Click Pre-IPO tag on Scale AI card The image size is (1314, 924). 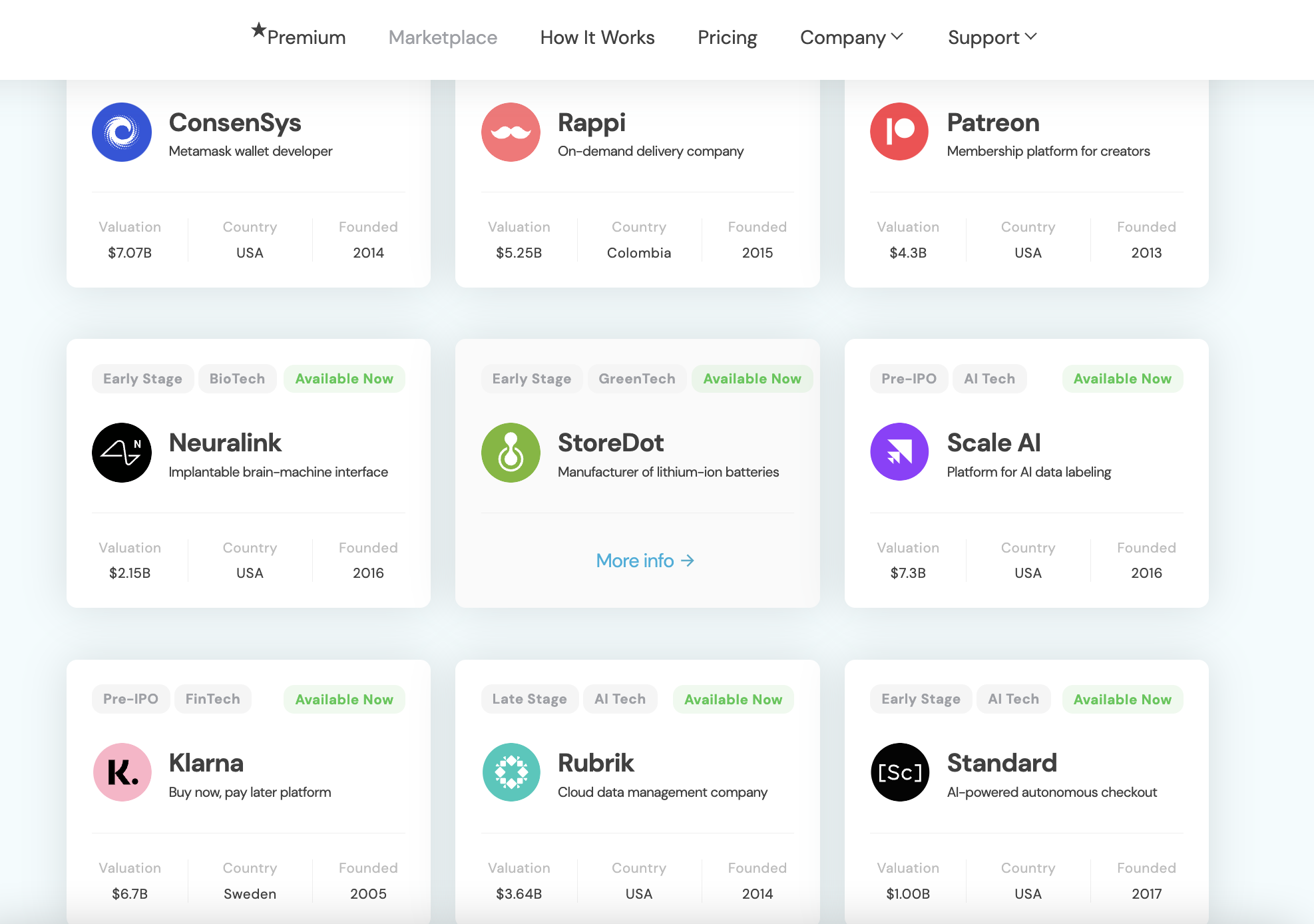tap(909, 379)
